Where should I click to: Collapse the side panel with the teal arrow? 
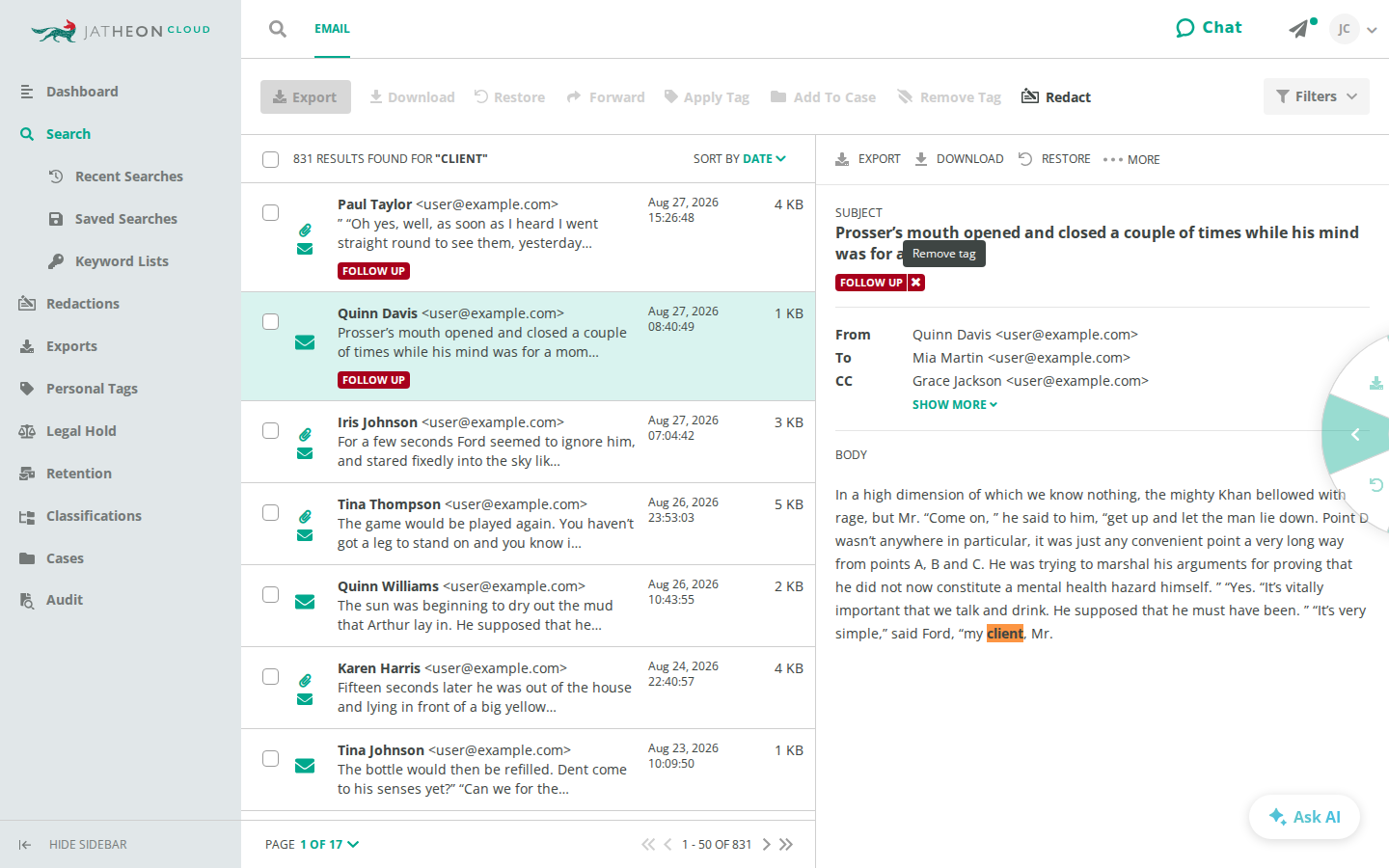(x=1355, y=435)
